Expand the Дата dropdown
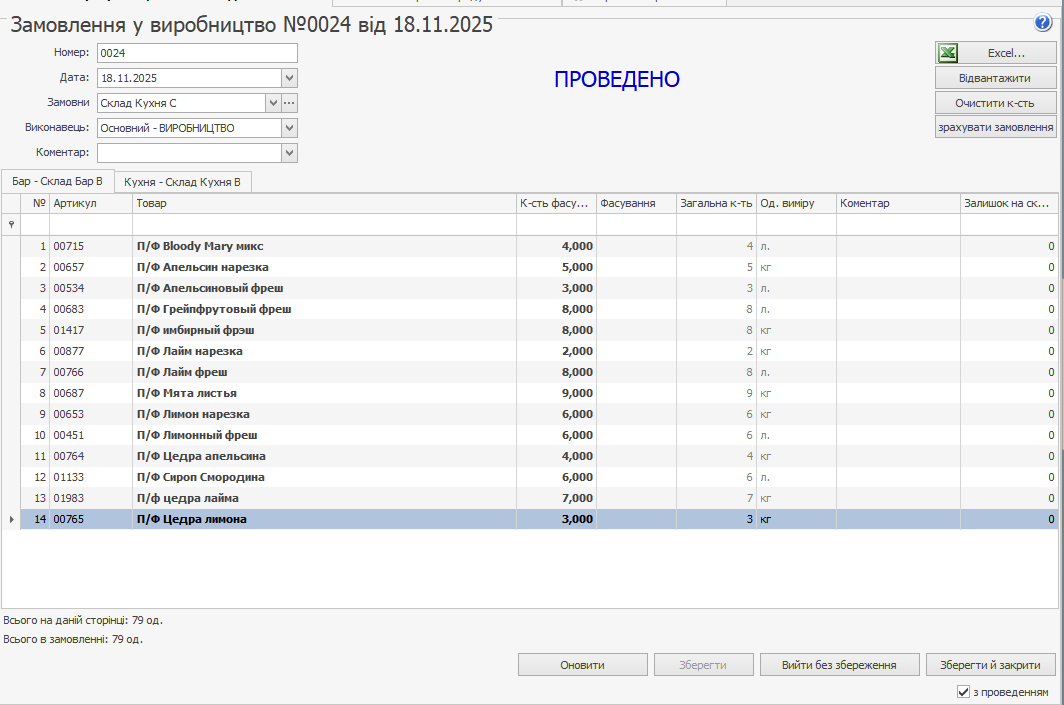 tap(289, 77)
